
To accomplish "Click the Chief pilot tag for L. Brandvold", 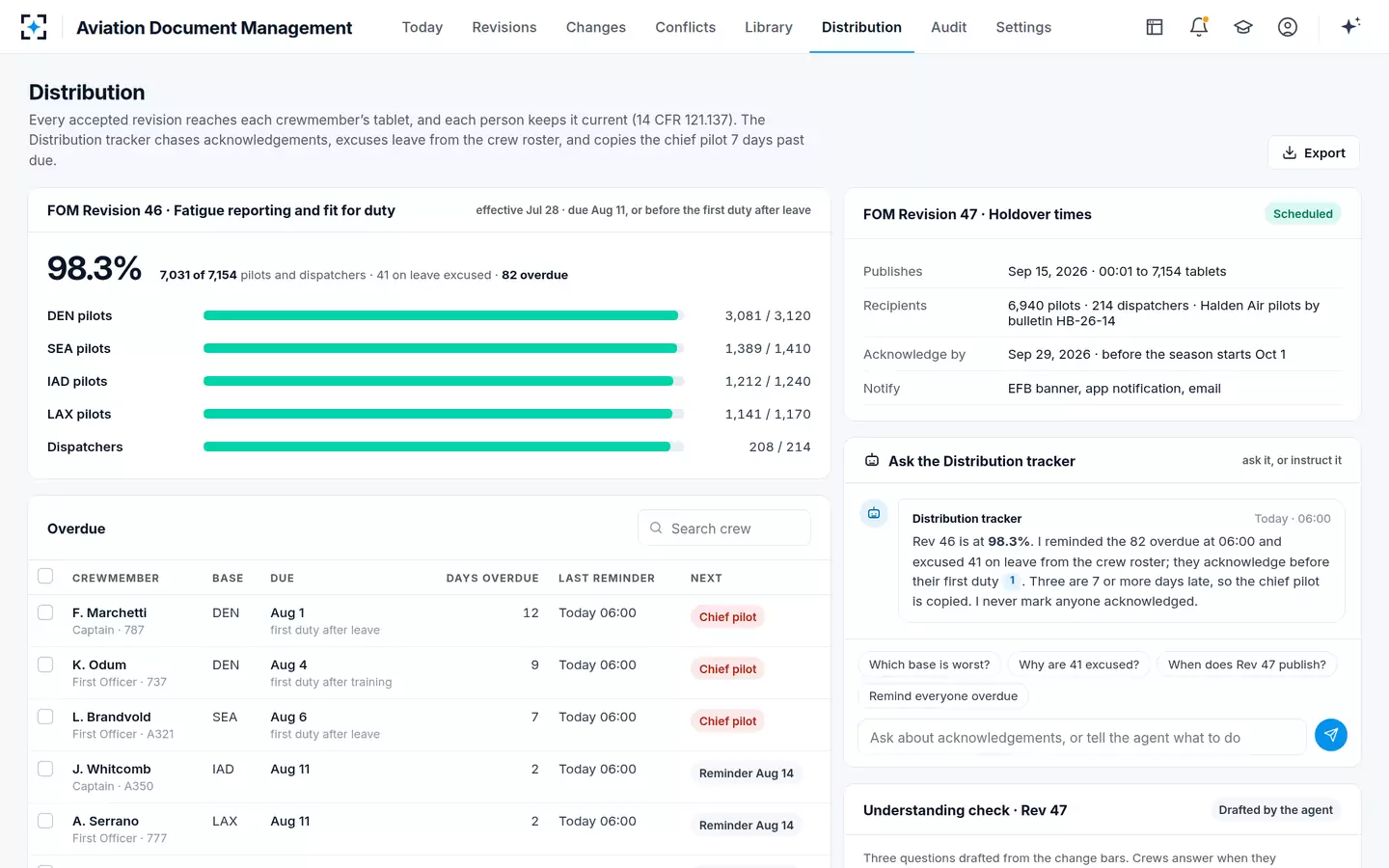I will pos(727,721).
